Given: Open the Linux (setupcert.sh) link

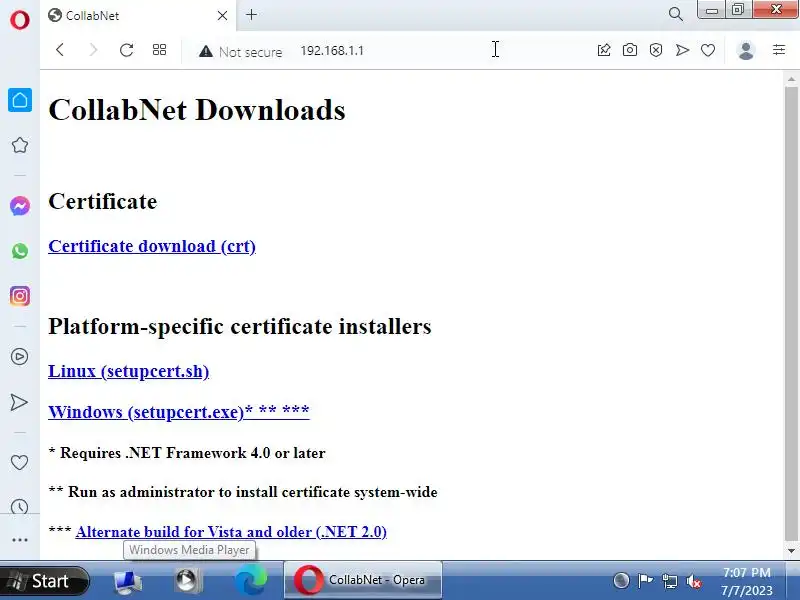Looking at the screenshot, I should coord(129,371).
